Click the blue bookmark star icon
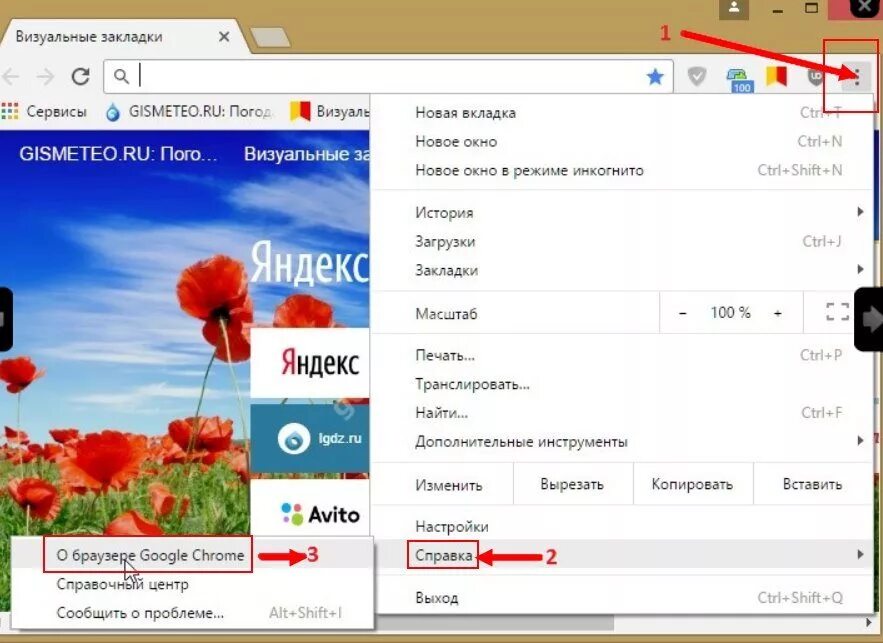Viewport: 883px width, 643px height. (x=655, y=76)
